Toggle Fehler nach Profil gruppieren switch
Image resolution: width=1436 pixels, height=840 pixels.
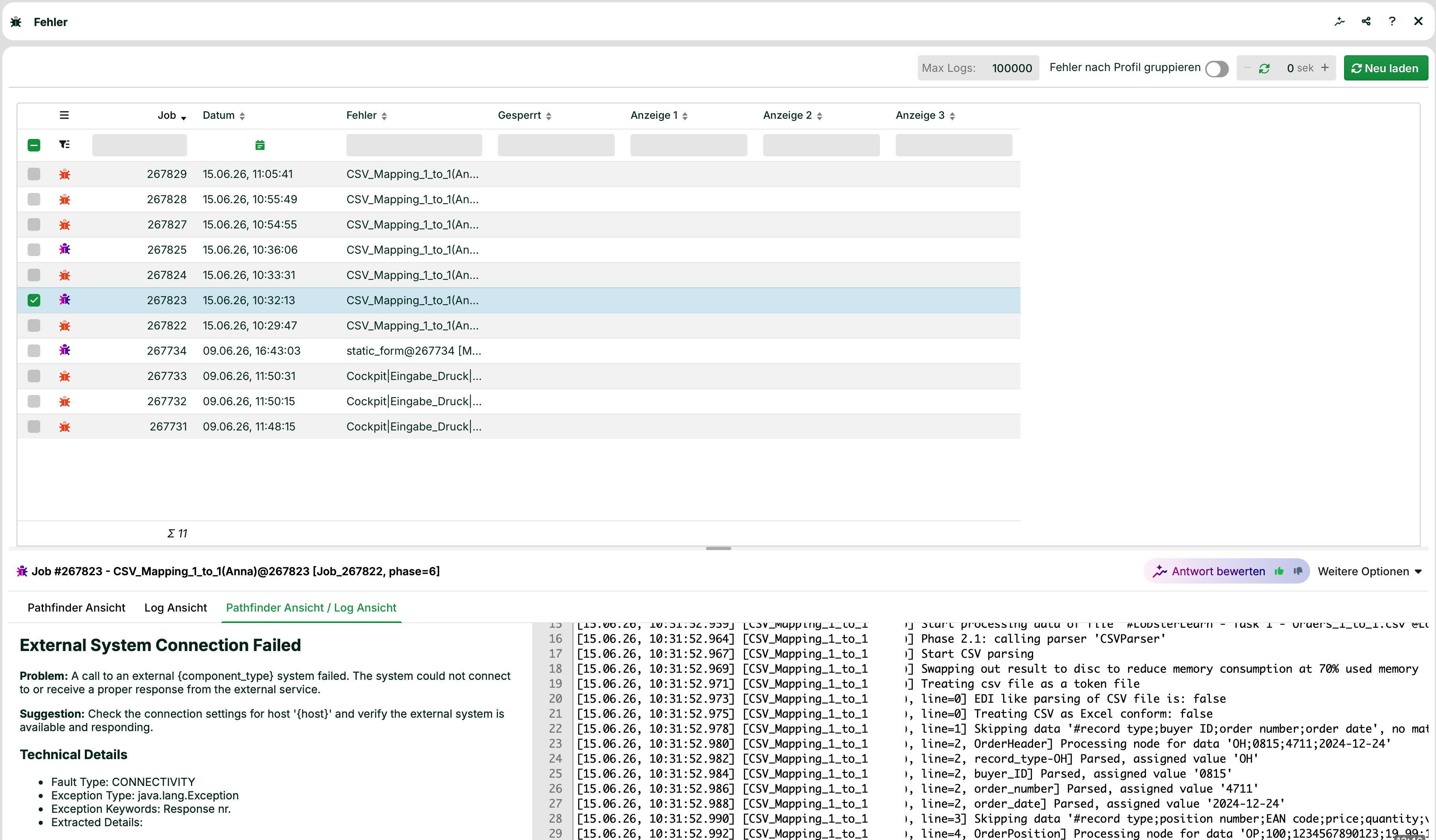pos(1217,69)
